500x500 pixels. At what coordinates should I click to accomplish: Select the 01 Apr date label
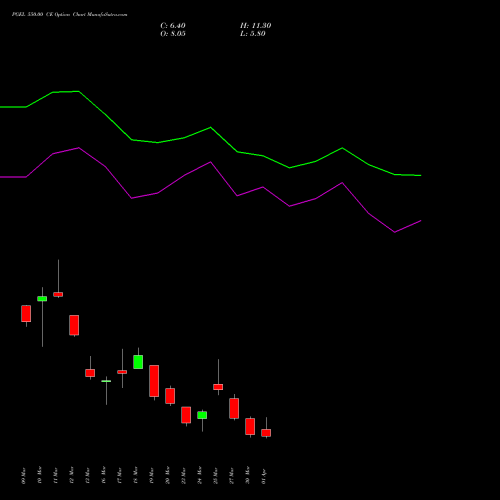click(264, 476)
